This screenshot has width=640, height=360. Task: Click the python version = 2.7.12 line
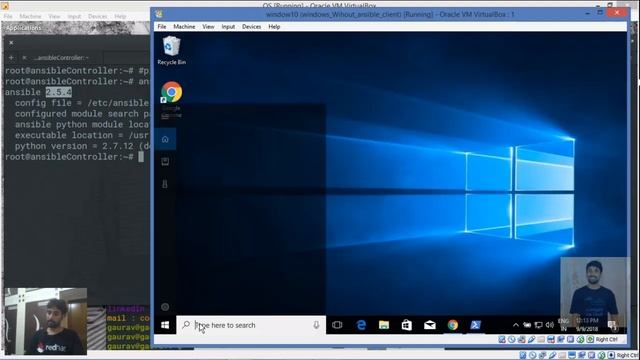(x=82, y=146)
